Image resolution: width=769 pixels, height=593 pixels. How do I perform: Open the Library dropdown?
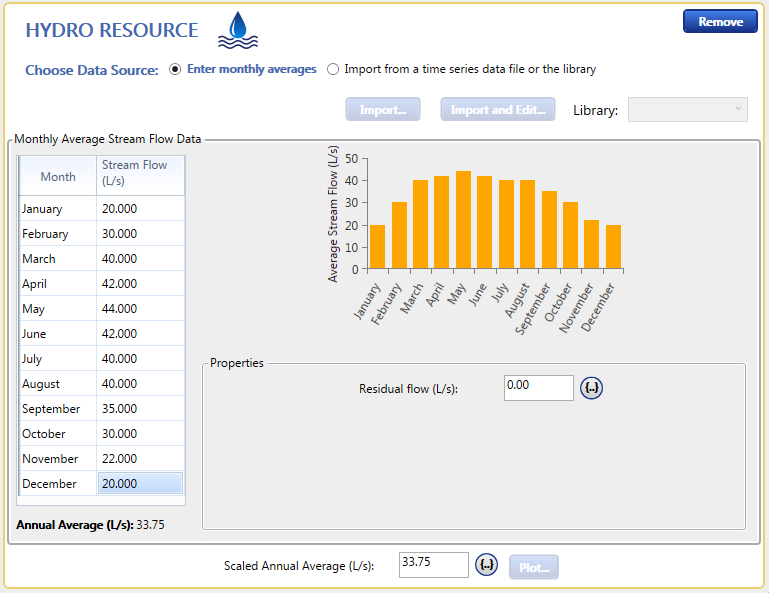(687, 109)
